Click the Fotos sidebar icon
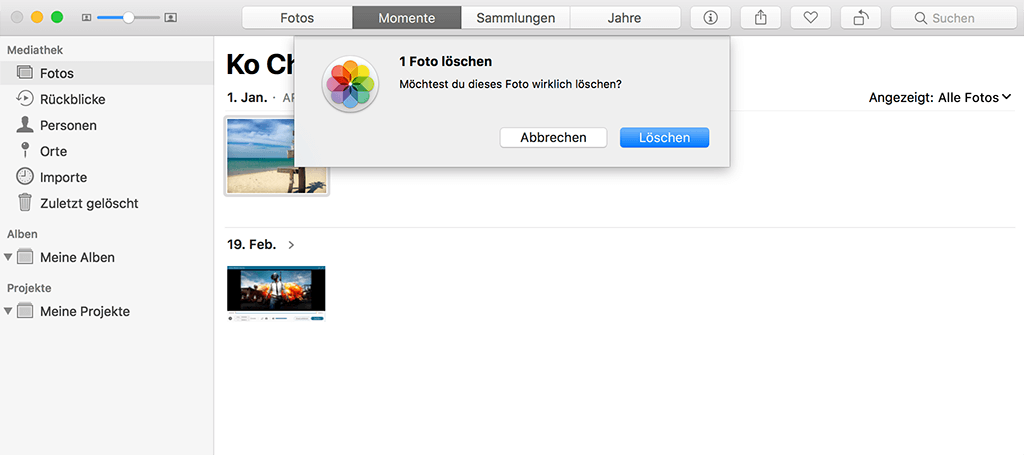 pyautogui.click(x=25, y=73)
